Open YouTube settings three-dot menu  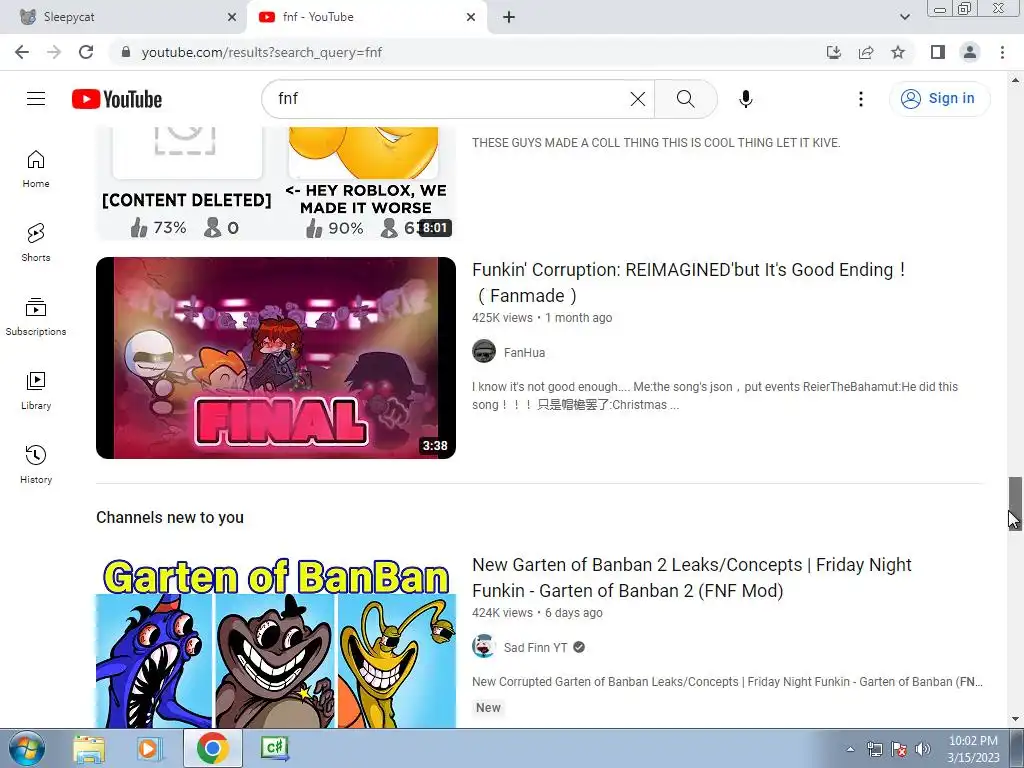861,99
